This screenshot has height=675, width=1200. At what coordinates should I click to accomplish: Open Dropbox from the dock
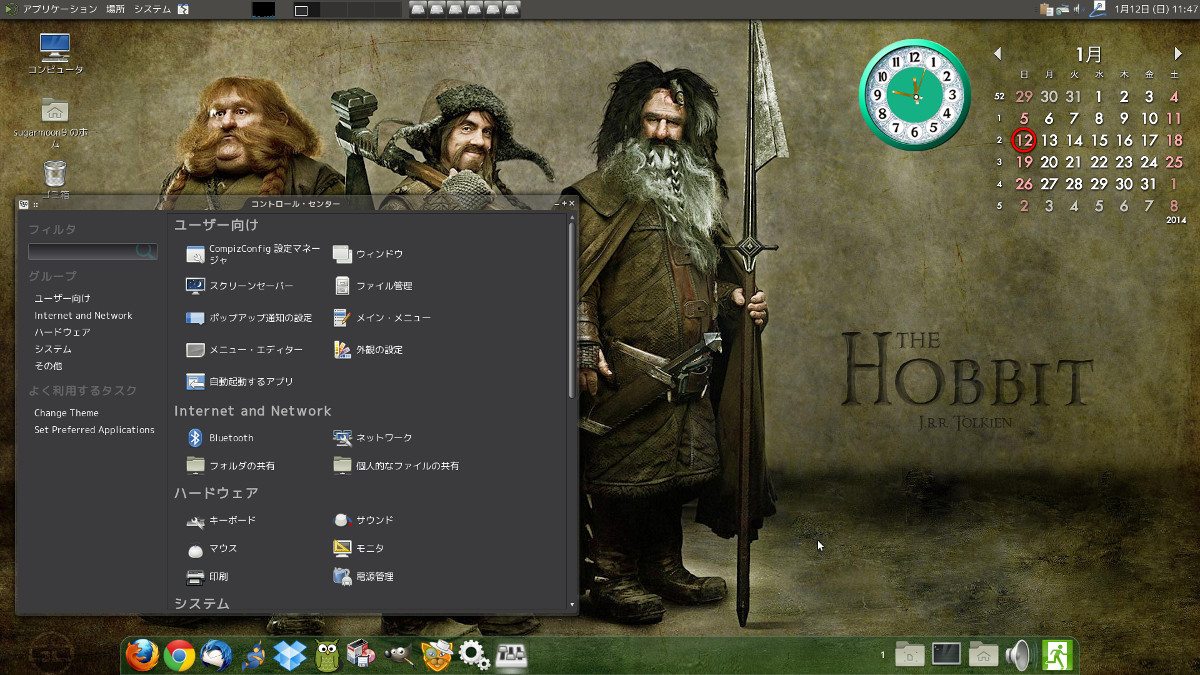pos(290,655)
